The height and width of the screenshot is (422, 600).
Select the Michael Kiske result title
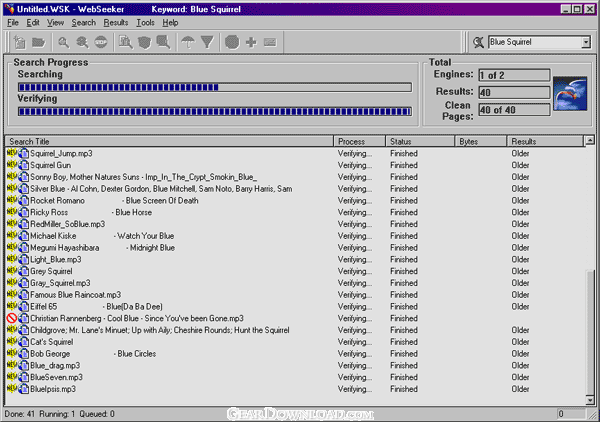click(x=102, y=236)
